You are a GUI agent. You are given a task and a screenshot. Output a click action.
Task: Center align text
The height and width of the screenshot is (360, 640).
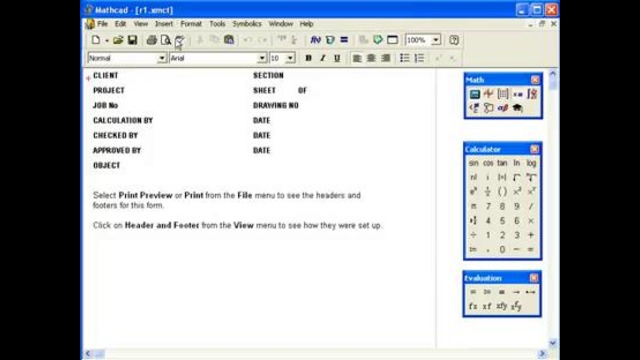[x=371, y=58]
